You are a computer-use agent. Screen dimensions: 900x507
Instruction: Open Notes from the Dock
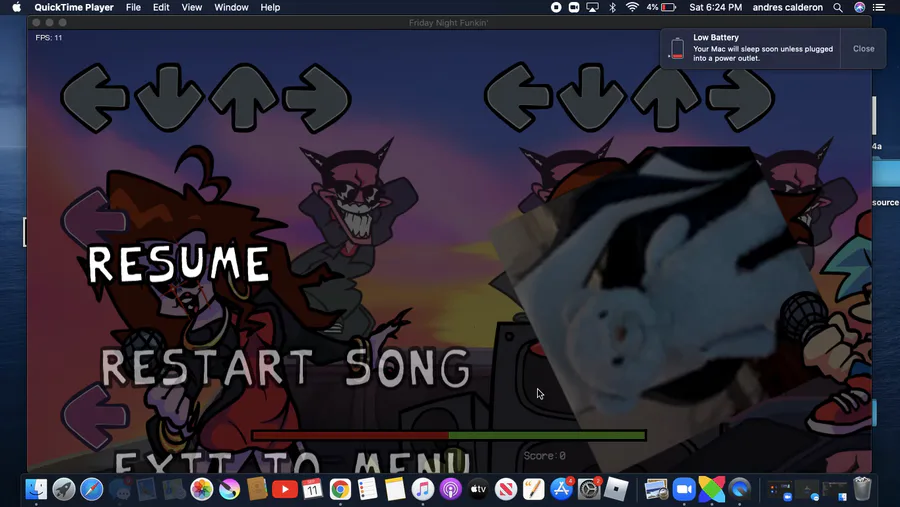395,489
